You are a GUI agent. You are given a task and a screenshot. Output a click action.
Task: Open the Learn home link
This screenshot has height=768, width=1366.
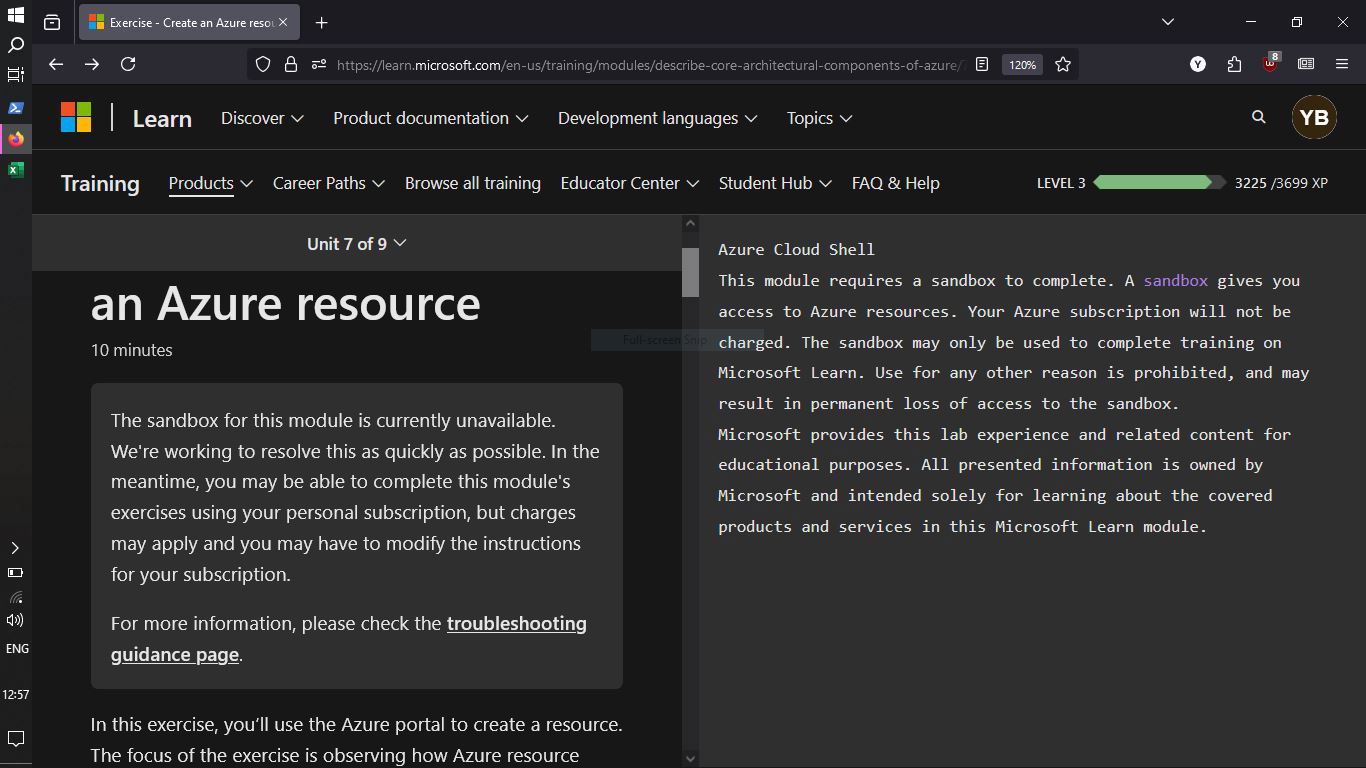click(162, 118)
